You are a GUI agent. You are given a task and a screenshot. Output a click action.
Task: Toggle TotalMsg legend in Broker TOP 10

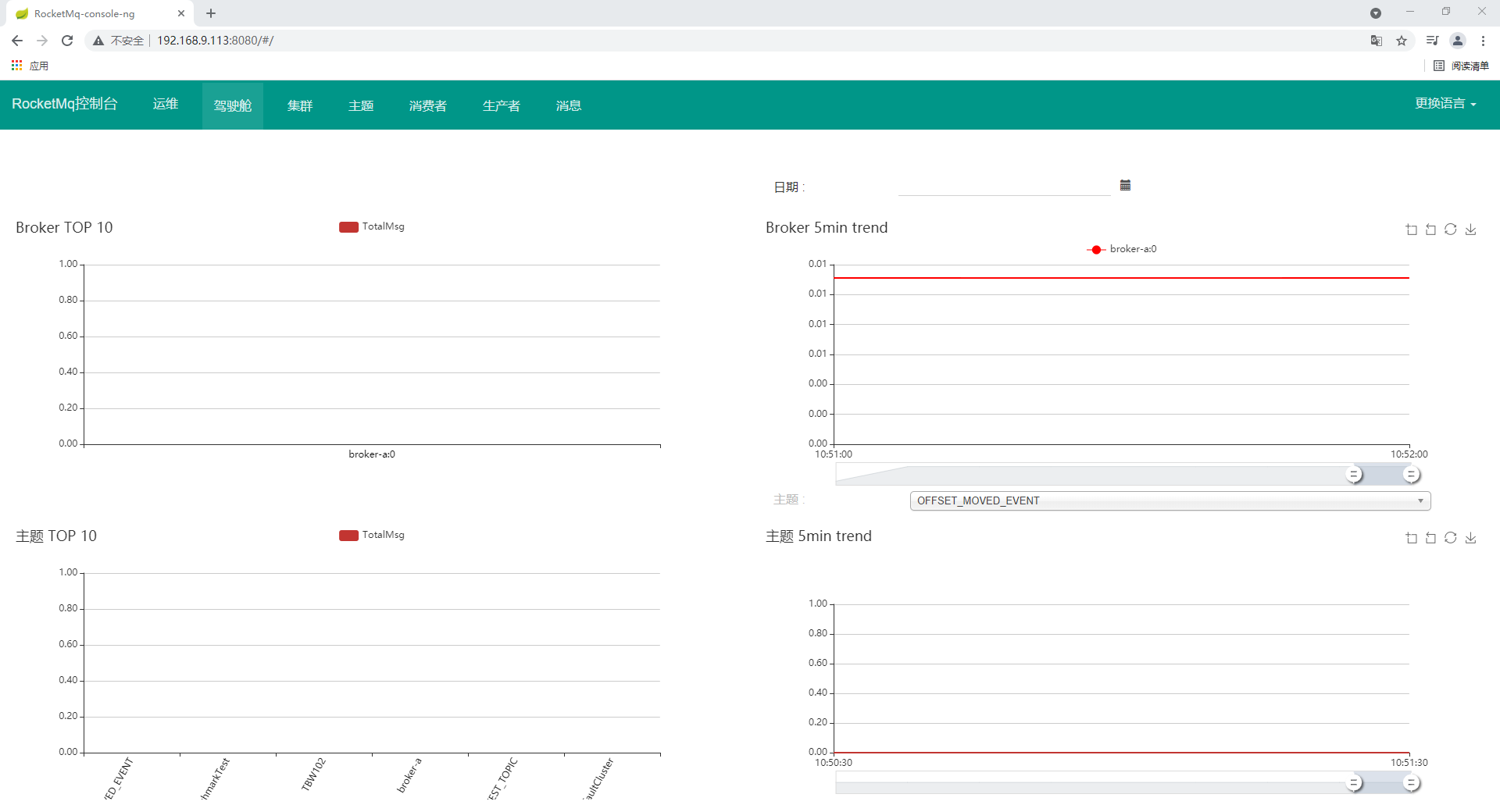coord(372,226)
